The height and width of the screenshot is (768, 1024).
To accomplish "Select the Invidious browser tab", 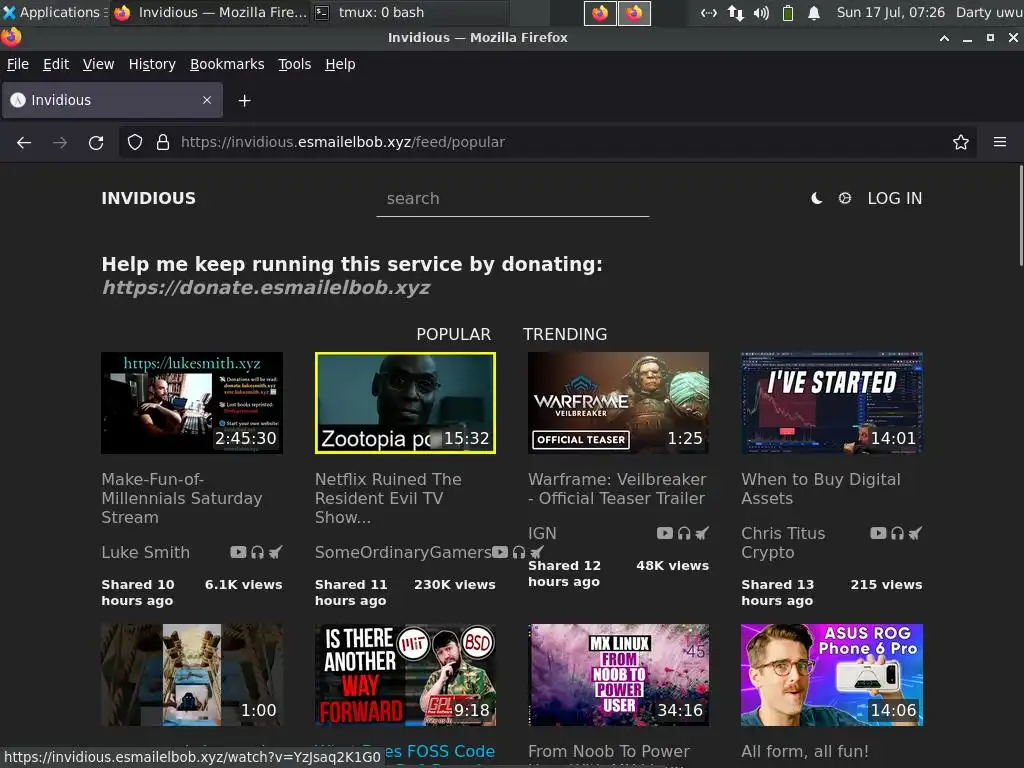I will [x=112, y=100].
